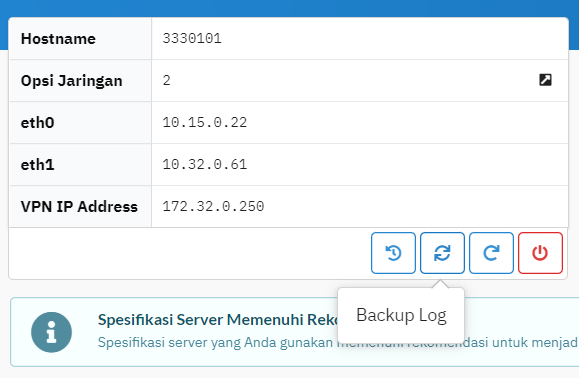Click the Opsi Jaringan value 2
Screen dimensions: 579x378
[x=167, y=80]
